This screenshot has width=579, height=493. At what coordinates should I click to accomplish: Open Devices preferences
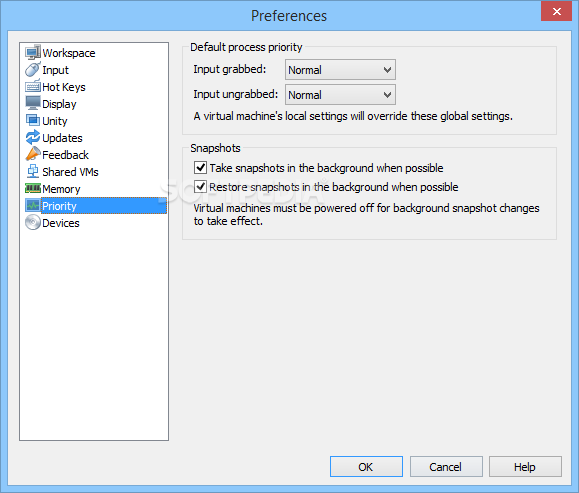(x=61, y=223)
